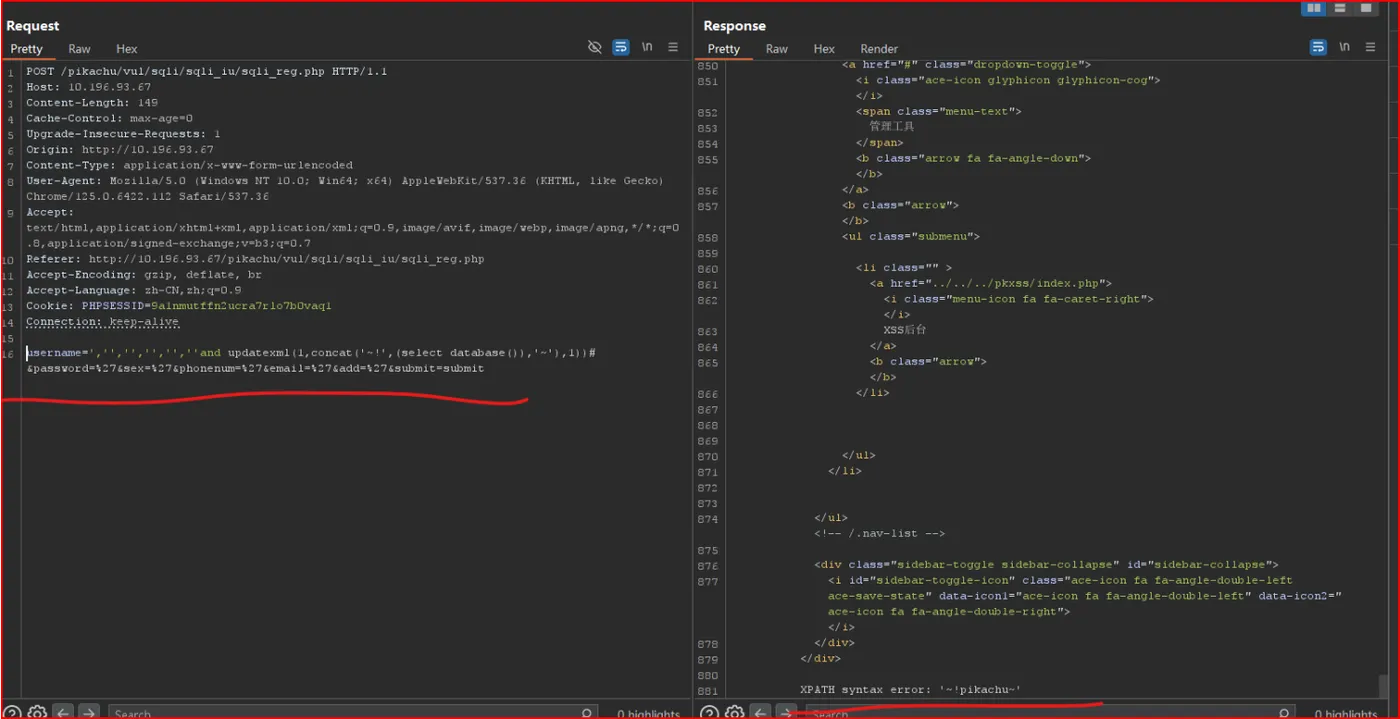
Task: Click the '管理工具' text in response
Action: click(891, 127)
